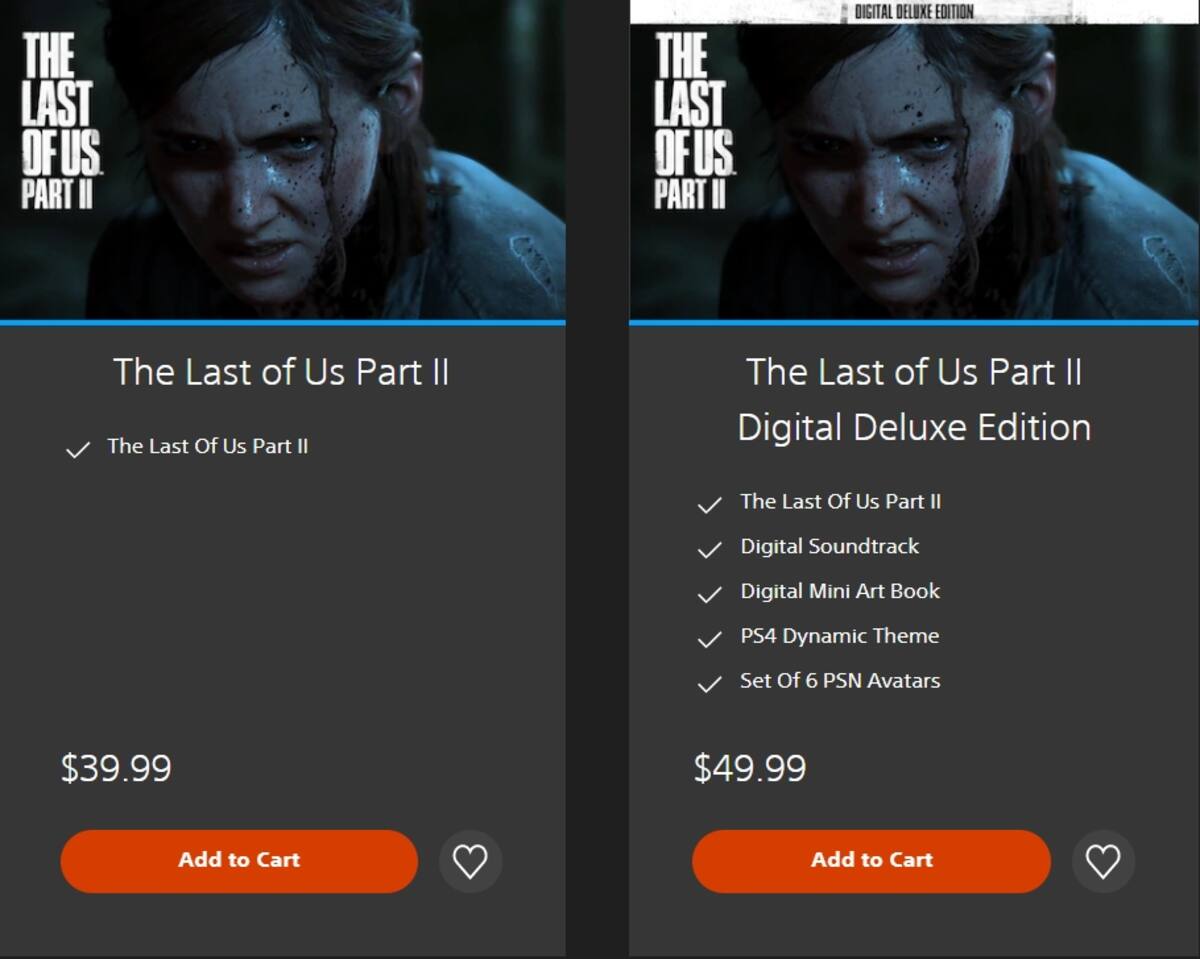Open the standard edition cover art thumbnail
Image resolution: width=1200 pixels, height=959 pixels.
(282, 160)
